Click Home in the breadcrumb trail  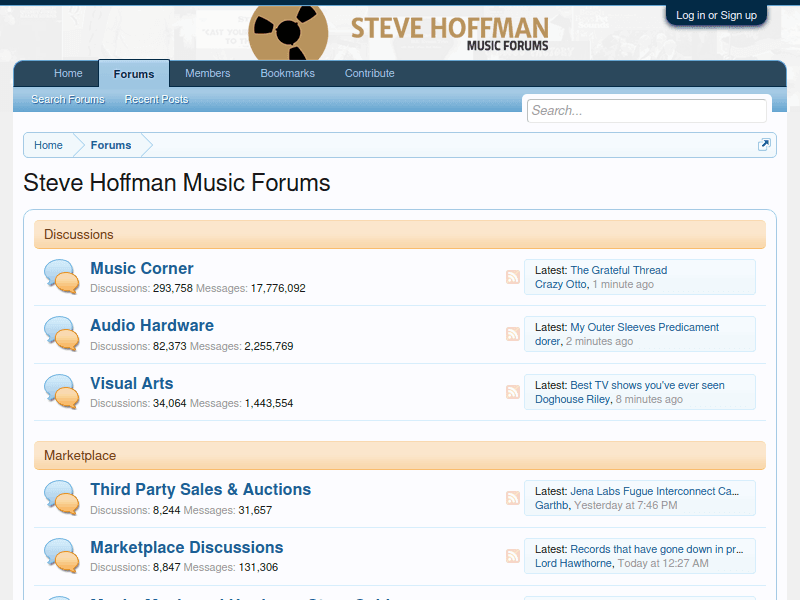(48, 144)
